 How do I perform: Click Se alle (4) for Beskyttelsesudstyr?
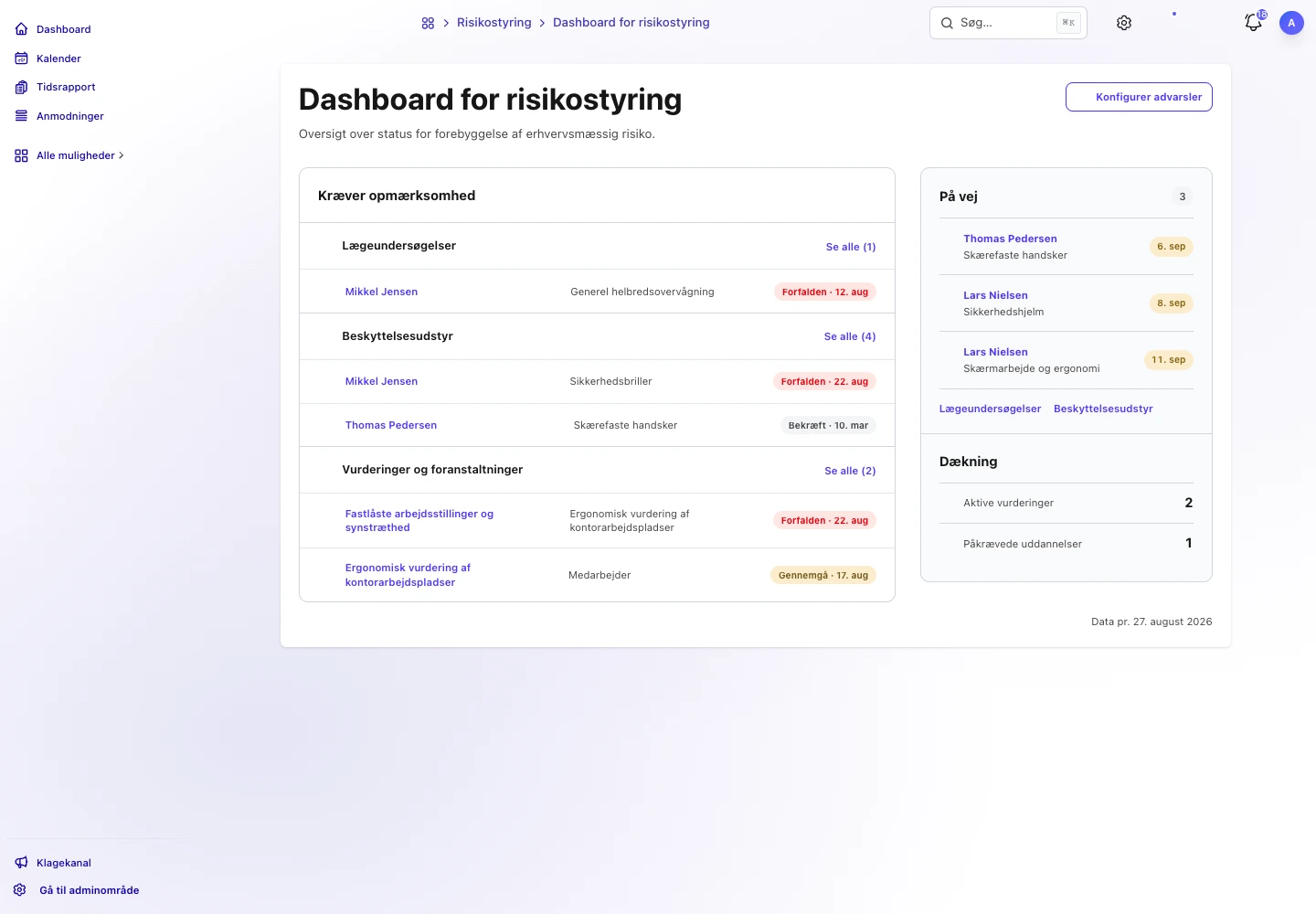[850, 336]
